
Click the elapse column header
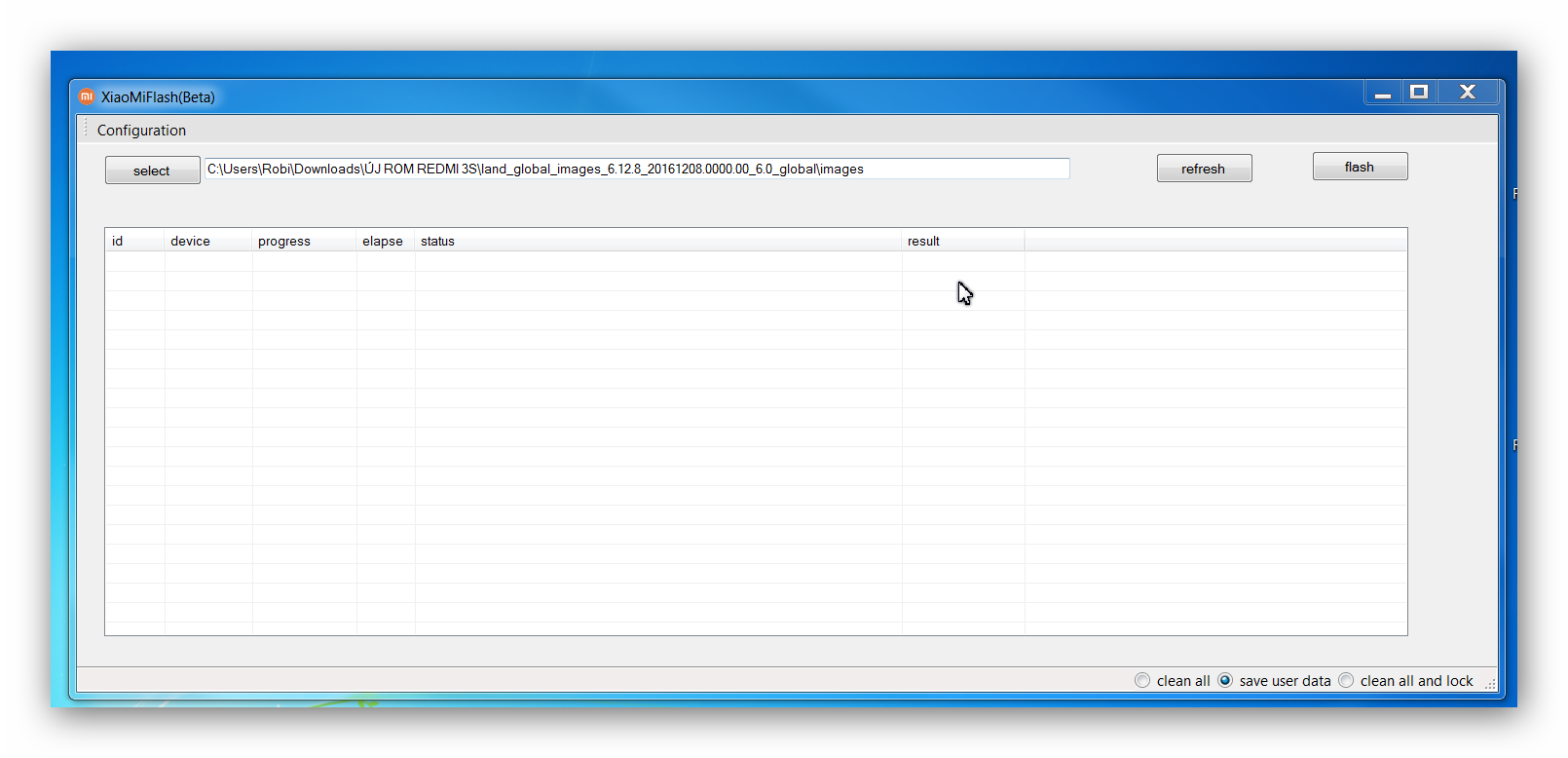click(386, 241)
